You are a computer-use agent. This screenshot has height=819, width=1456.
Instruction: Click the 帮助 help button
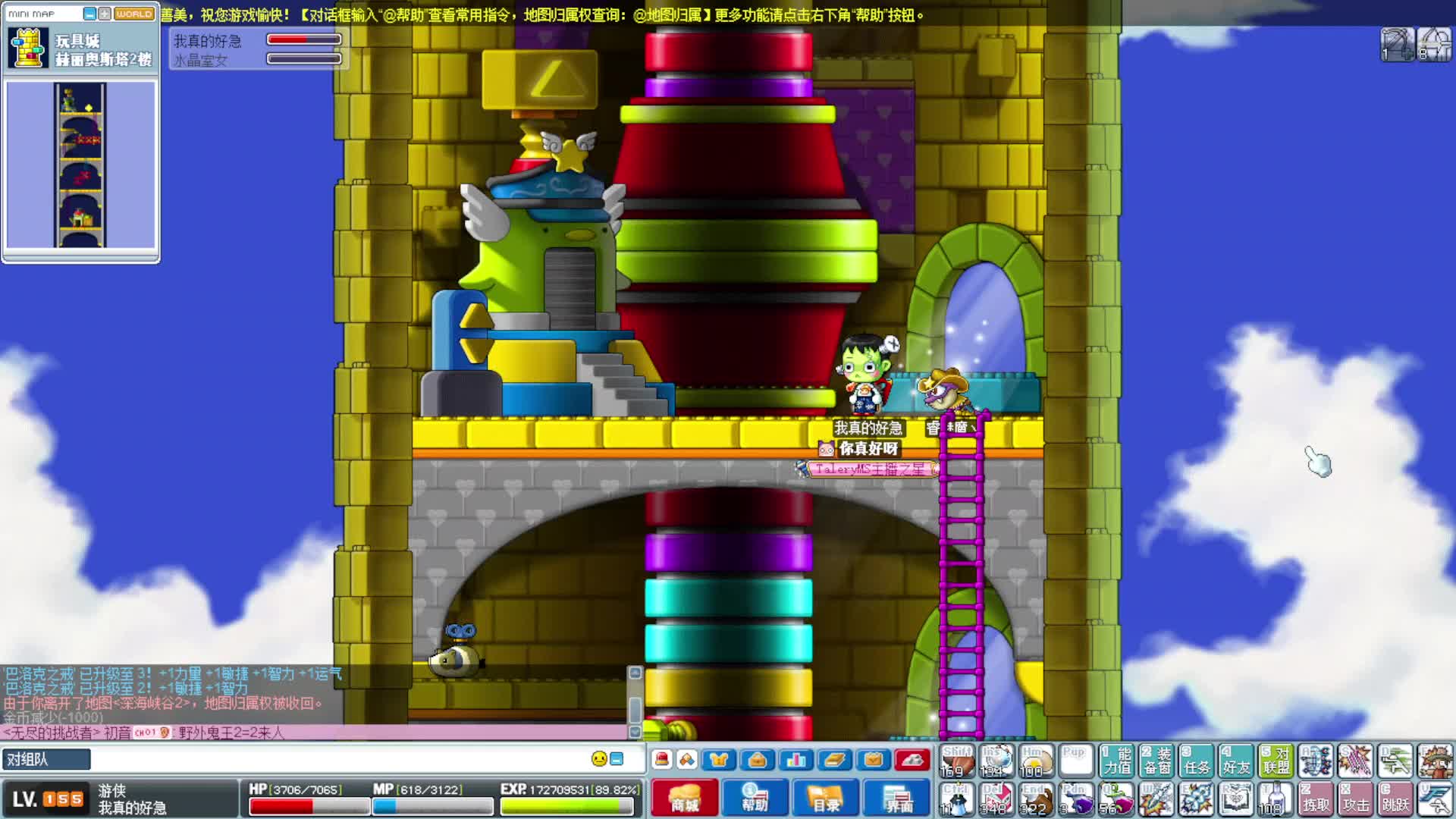click(x=754, y=798)
